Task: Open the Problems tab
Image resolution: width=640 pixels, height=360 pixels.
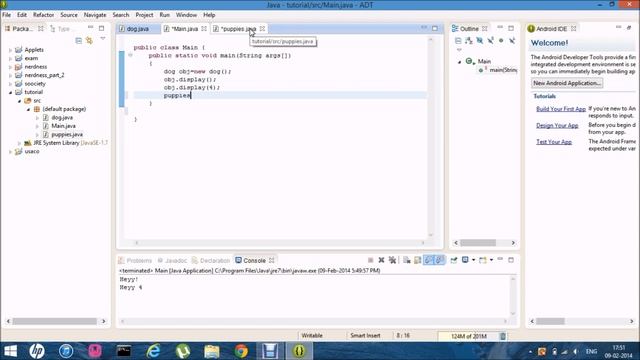Action: click(x=135, y=260)
